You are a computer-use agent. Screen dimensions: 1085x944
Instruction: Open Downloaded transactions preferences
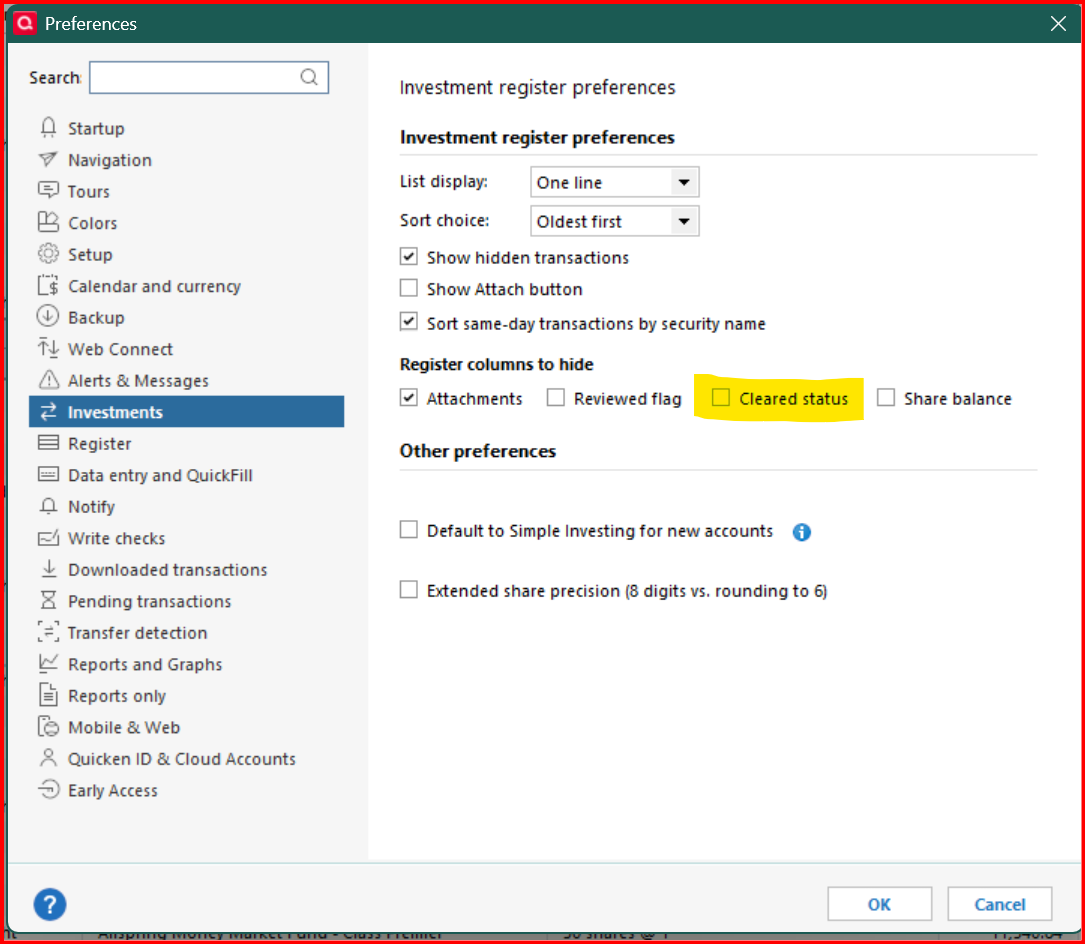[x=167, y=570]
